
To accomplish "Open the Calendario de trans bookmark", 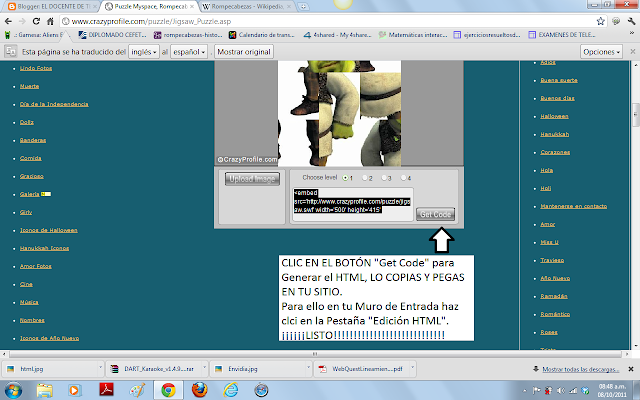I will coord(262,35).
